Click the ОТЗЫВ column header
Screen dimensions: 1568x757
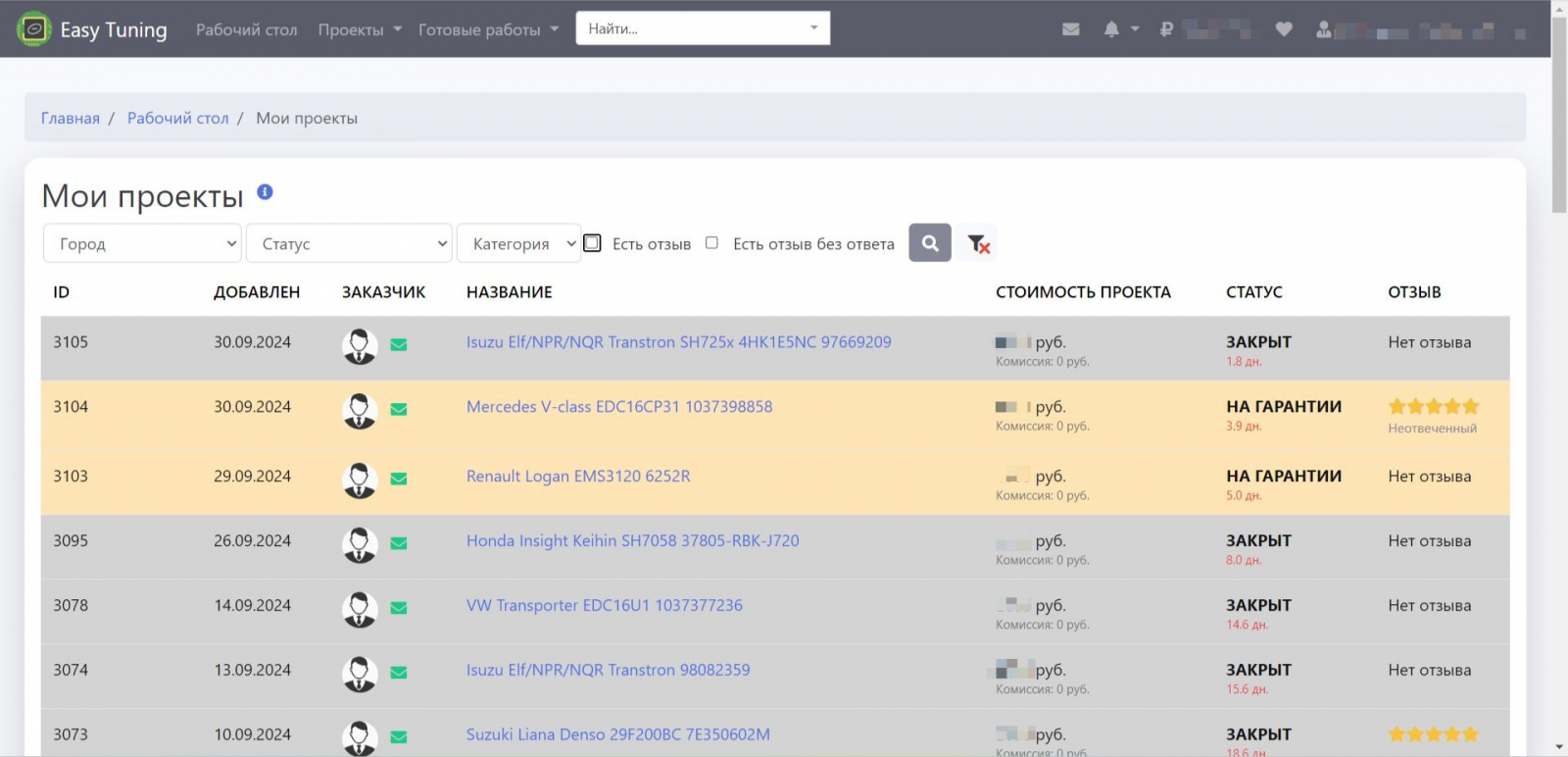click(1414, 292)
